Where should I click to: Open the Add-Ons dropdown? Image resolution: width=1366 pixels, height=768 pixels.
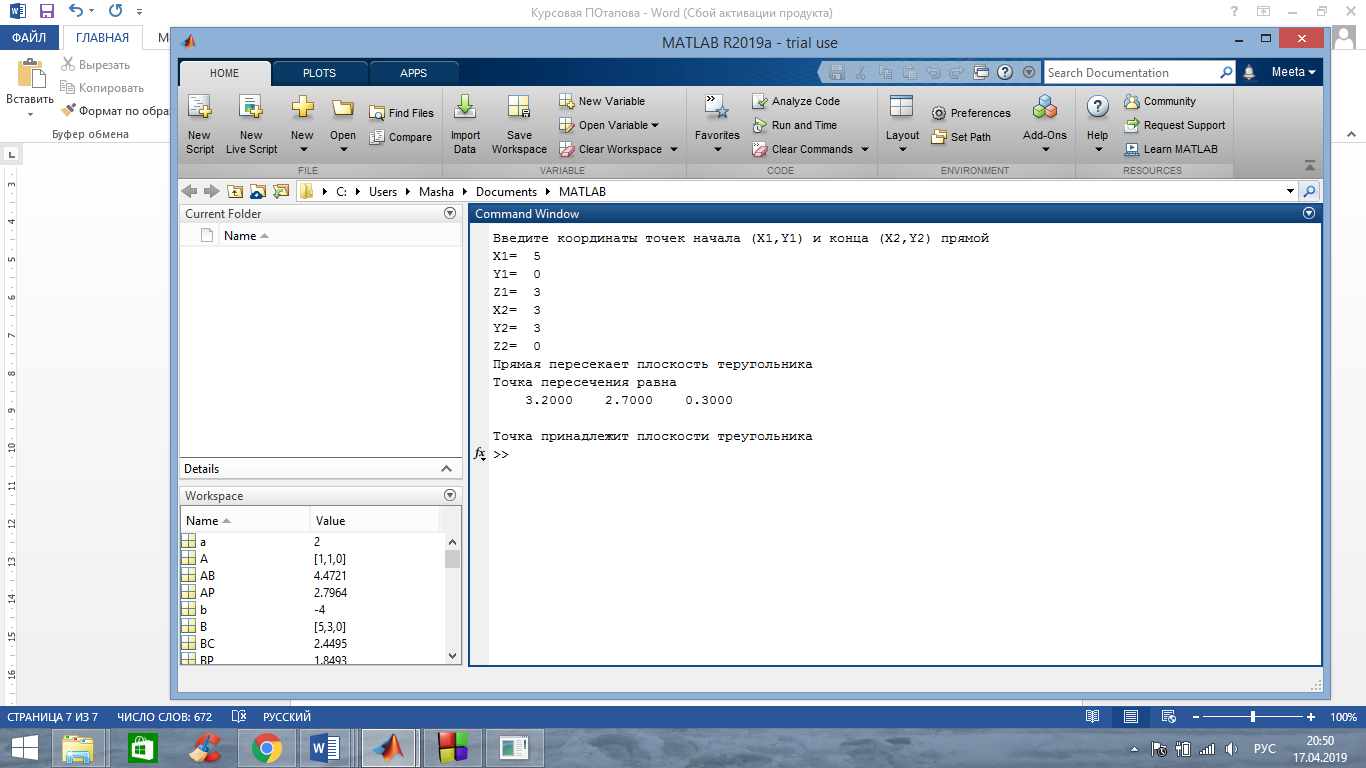1045,124
